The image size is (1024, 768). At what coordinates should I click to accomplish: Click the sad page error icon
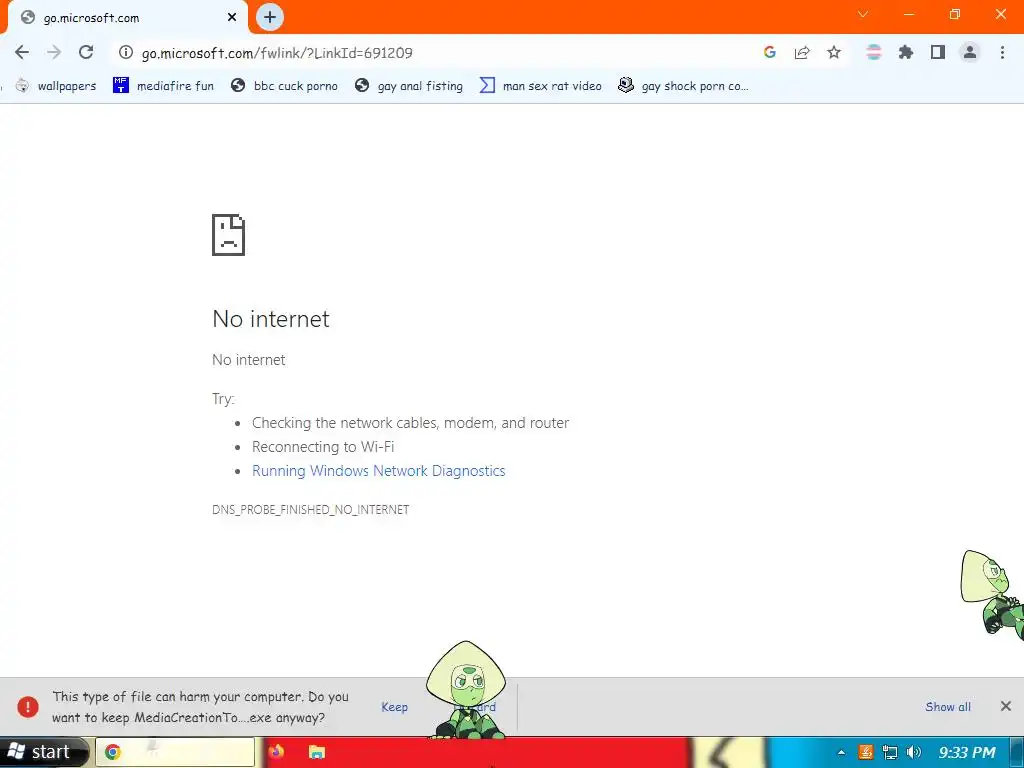click(228, 234)
